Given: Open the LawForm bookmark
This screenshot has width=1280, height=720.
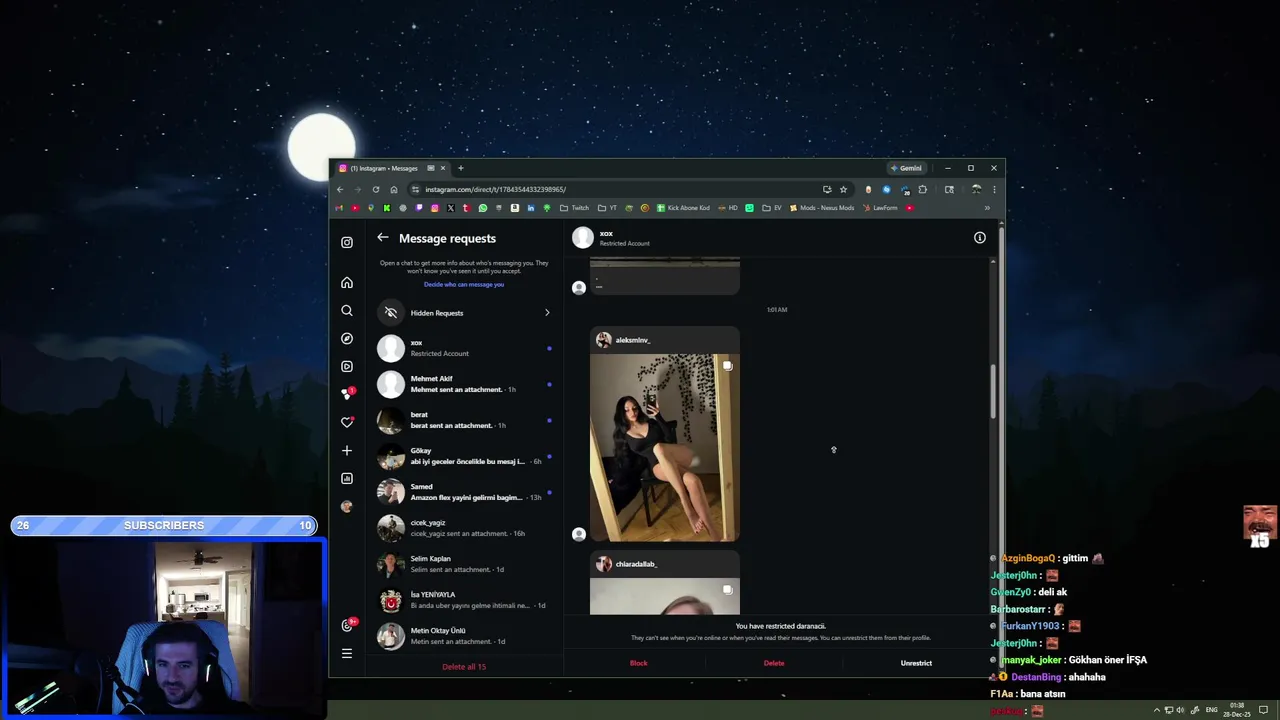Looking at the screenshot, I should [880, 208].
